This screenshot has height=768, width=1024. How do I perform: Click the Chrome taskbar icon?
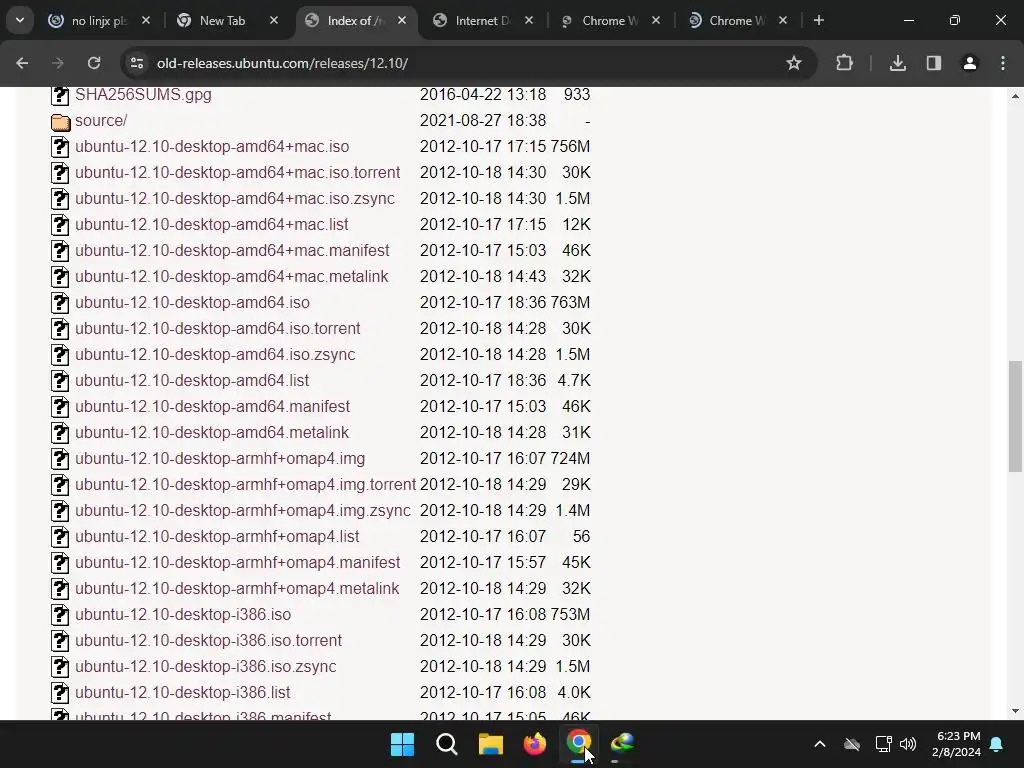click(x=579, y=744)
